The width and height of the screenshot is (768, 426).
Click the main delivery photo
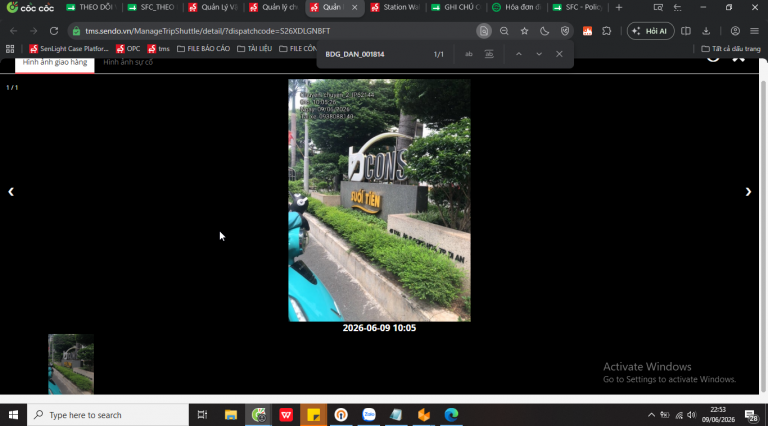379,200
